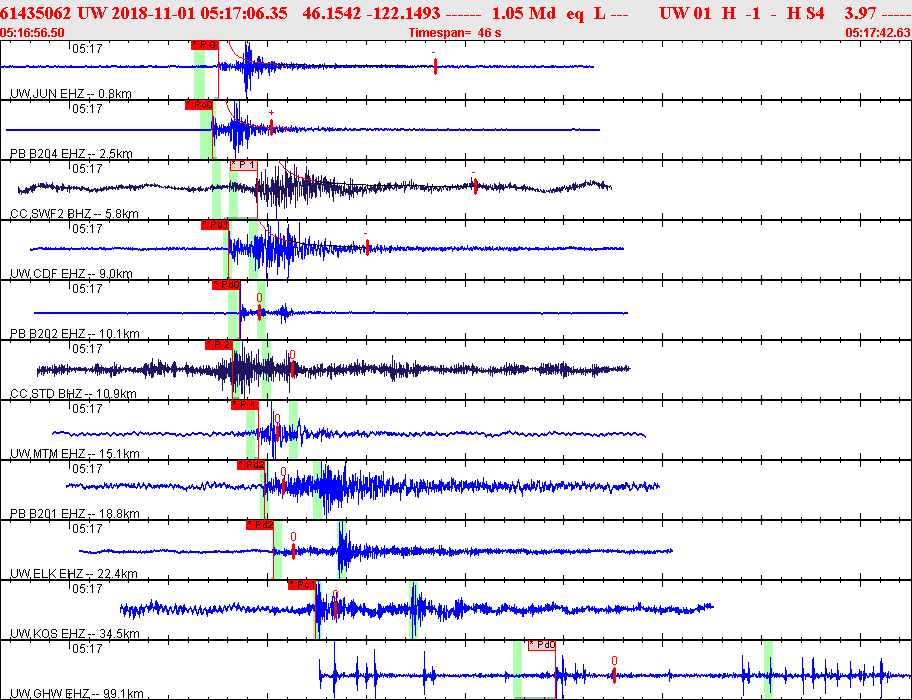Click station label 'CC STD BHZ -- 10.9km'
The image size is (912, 700).
tap(73, 394)
